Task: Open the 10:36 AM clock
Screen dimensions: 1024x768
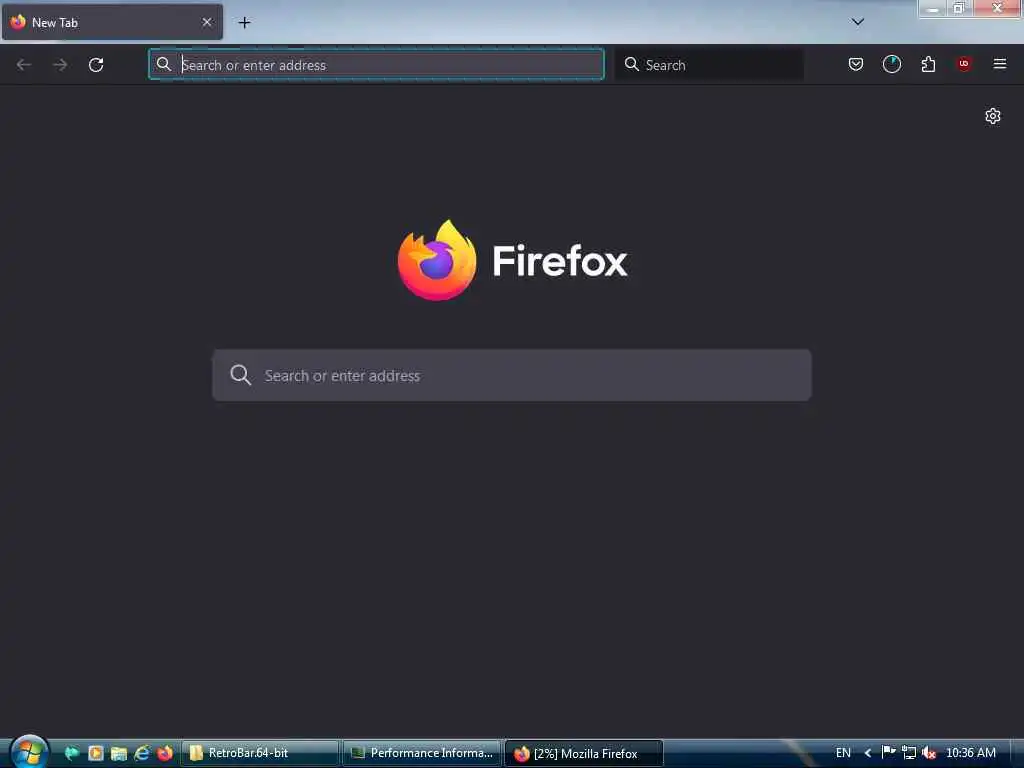Action: [970, 753]
